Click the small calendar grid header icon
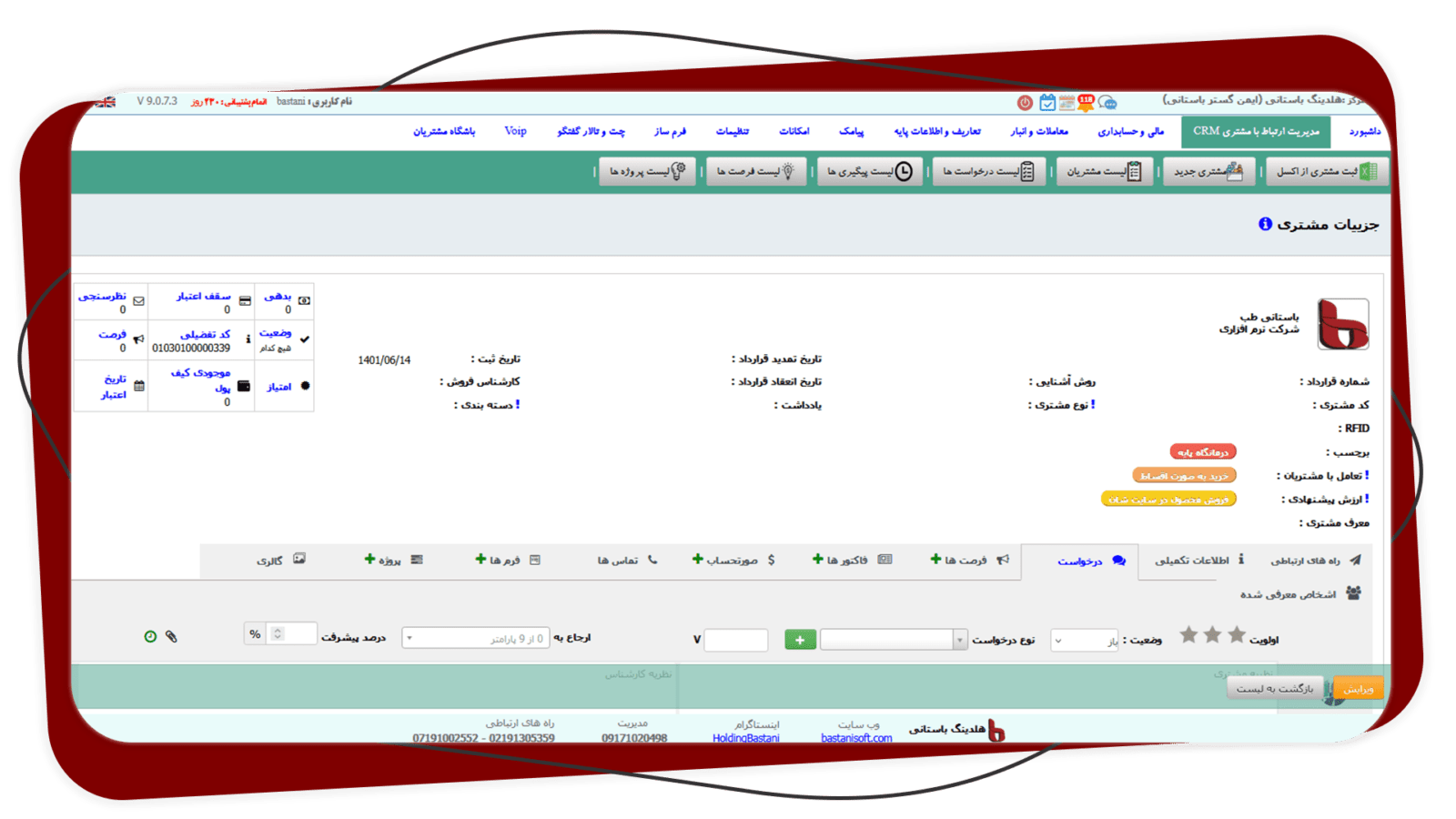1456x819 pixels. (1067, 103)
